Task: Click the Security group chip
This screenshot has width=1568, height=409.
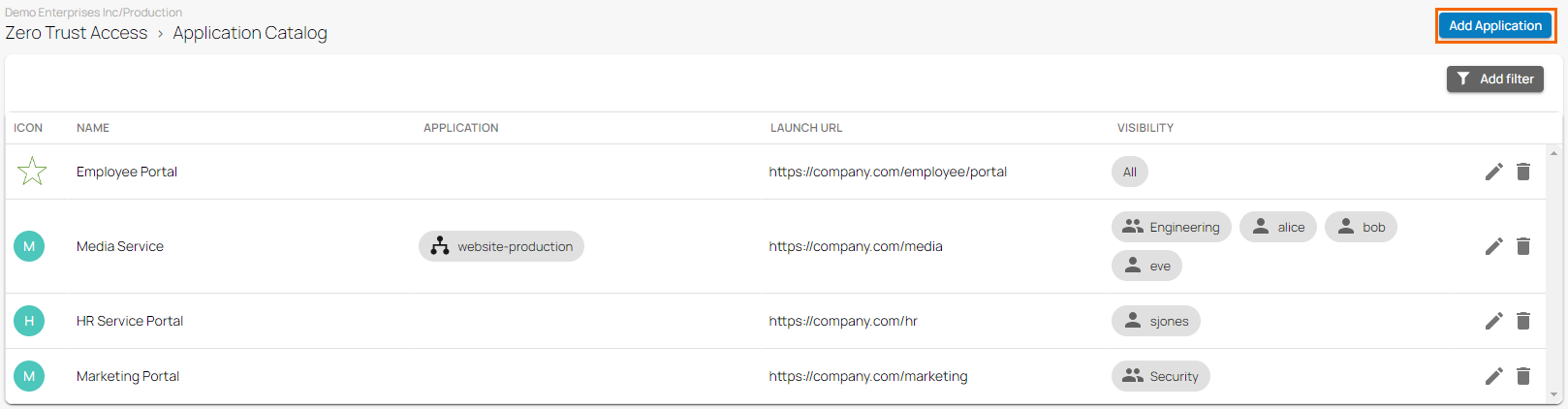Action: click(1160, 376)
